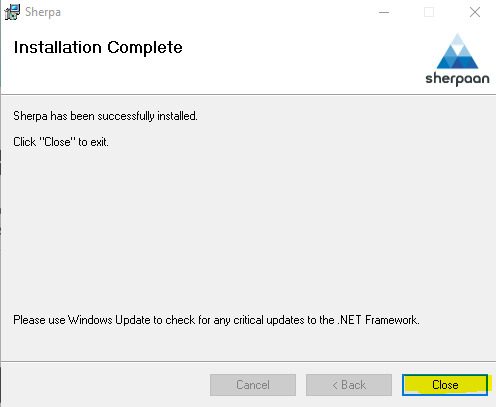Click the Sherpa installer icon in title bar
The width and height of the screenshot is (496, 407).
[x=12, y=12]
